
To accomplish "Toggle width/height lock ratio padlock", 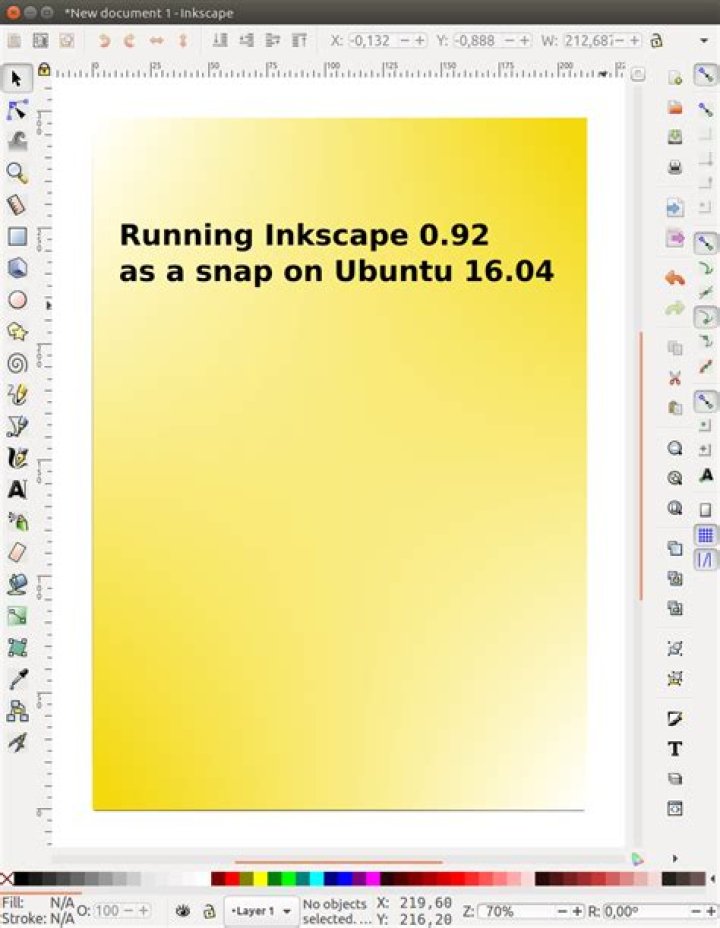I will point(656,40).
